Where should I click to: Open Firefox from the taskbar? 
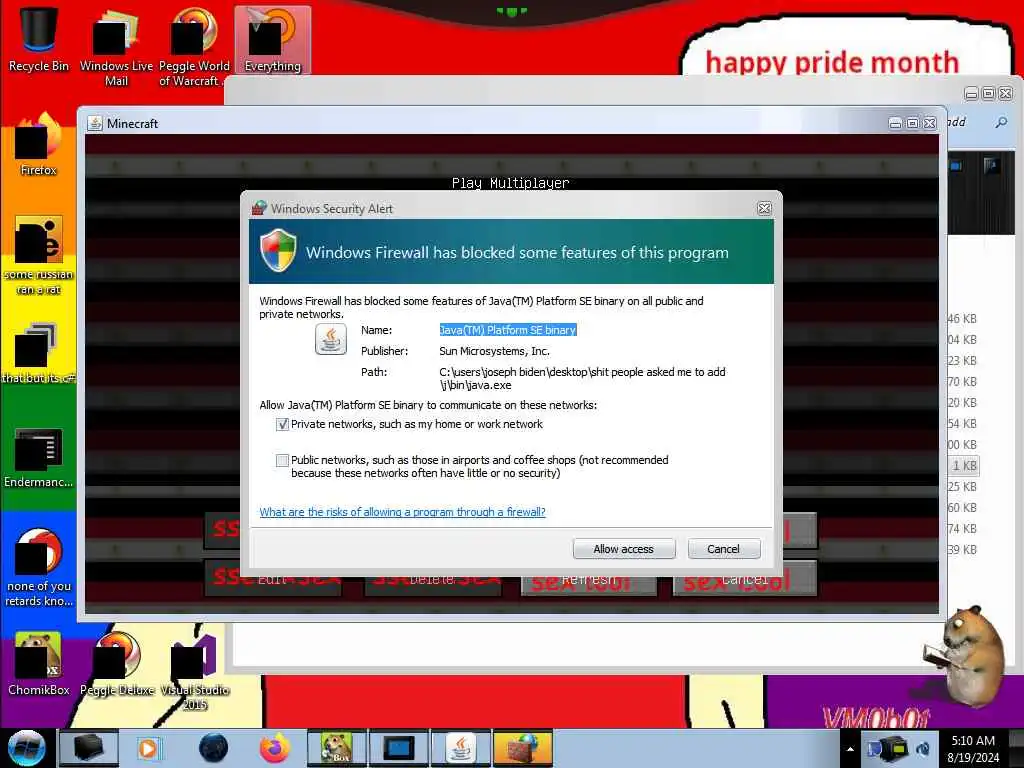click(275, 748)
